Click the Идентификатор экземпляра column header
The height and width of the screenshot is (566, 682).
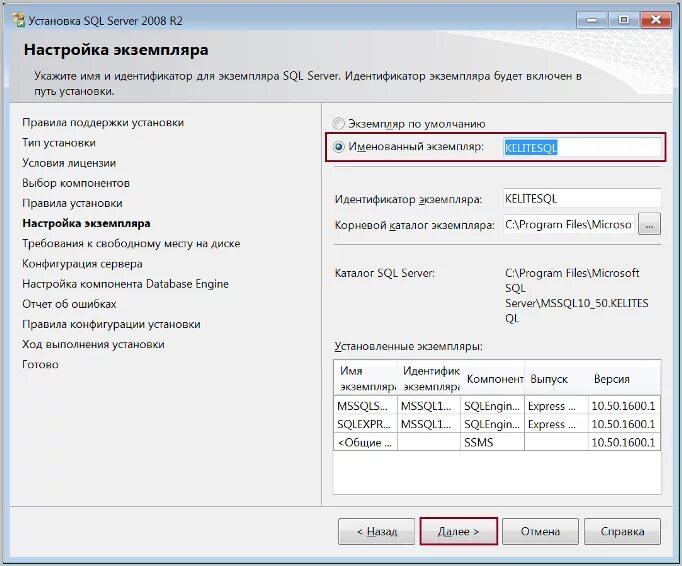coord(429,378)
